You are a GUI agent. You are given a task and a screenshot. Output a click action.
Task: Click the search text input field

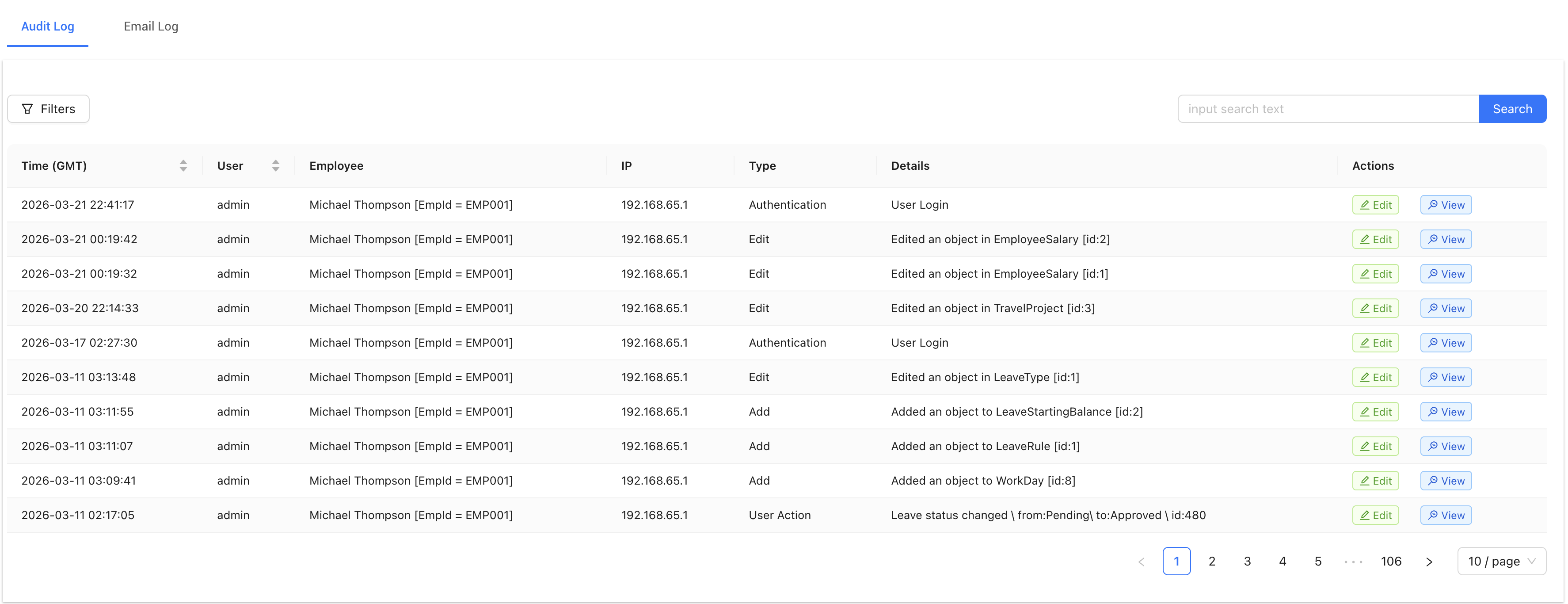click(1327, 108)
